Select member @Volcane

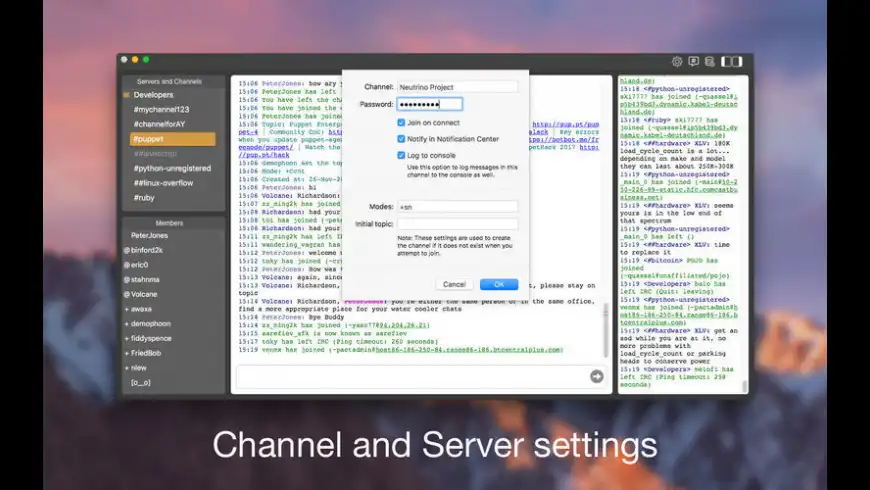click(140, 294)
